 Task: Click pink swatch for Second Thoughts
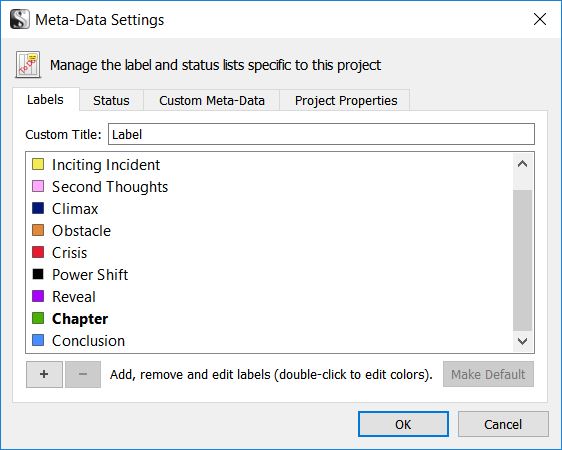(x=38, y=186)
